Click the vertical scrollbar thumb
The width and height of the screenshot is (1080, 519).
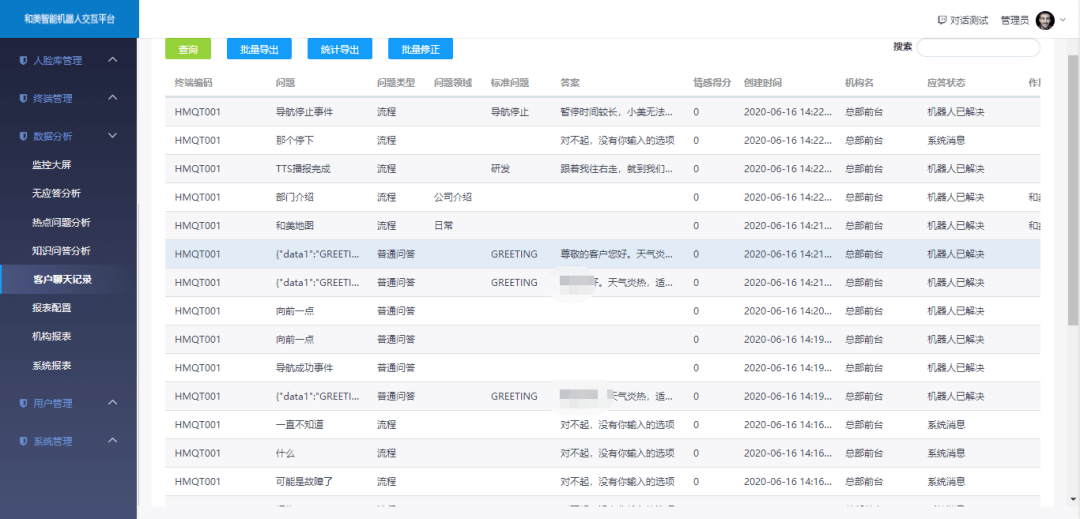pyautogui.click(x=1072, y=189)
